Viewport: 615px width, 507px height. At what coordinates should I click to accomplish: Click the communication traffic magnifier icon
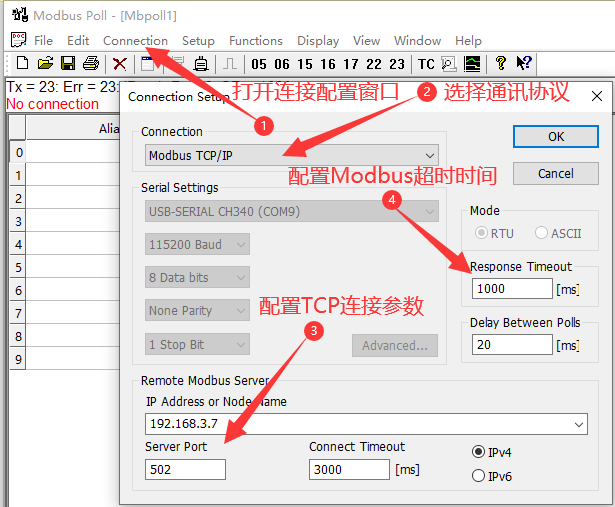click(449, 64)
